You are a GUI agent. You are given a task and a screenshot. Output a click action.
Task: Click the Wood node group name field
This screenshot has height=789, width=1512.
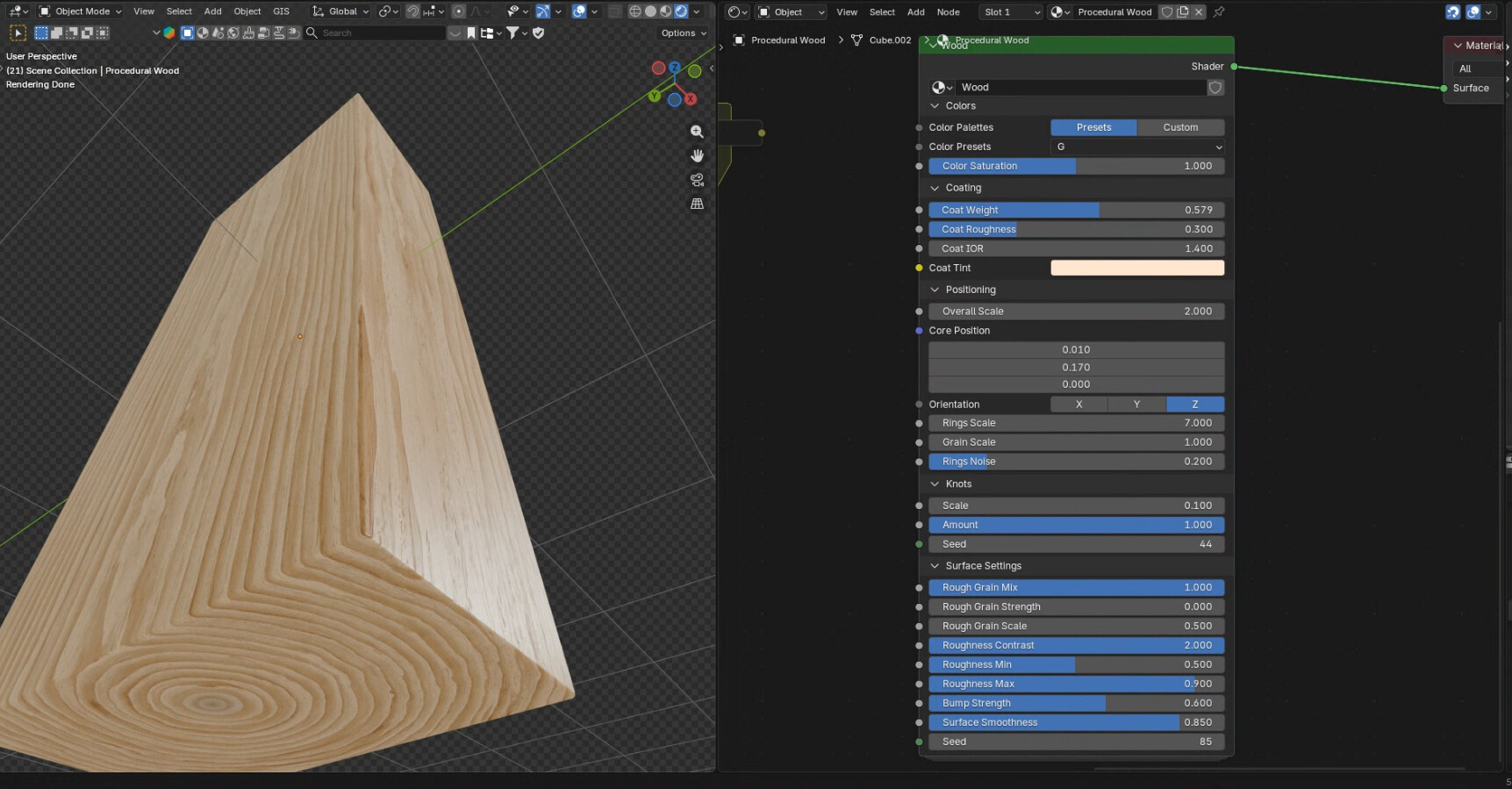[1081, 88]
